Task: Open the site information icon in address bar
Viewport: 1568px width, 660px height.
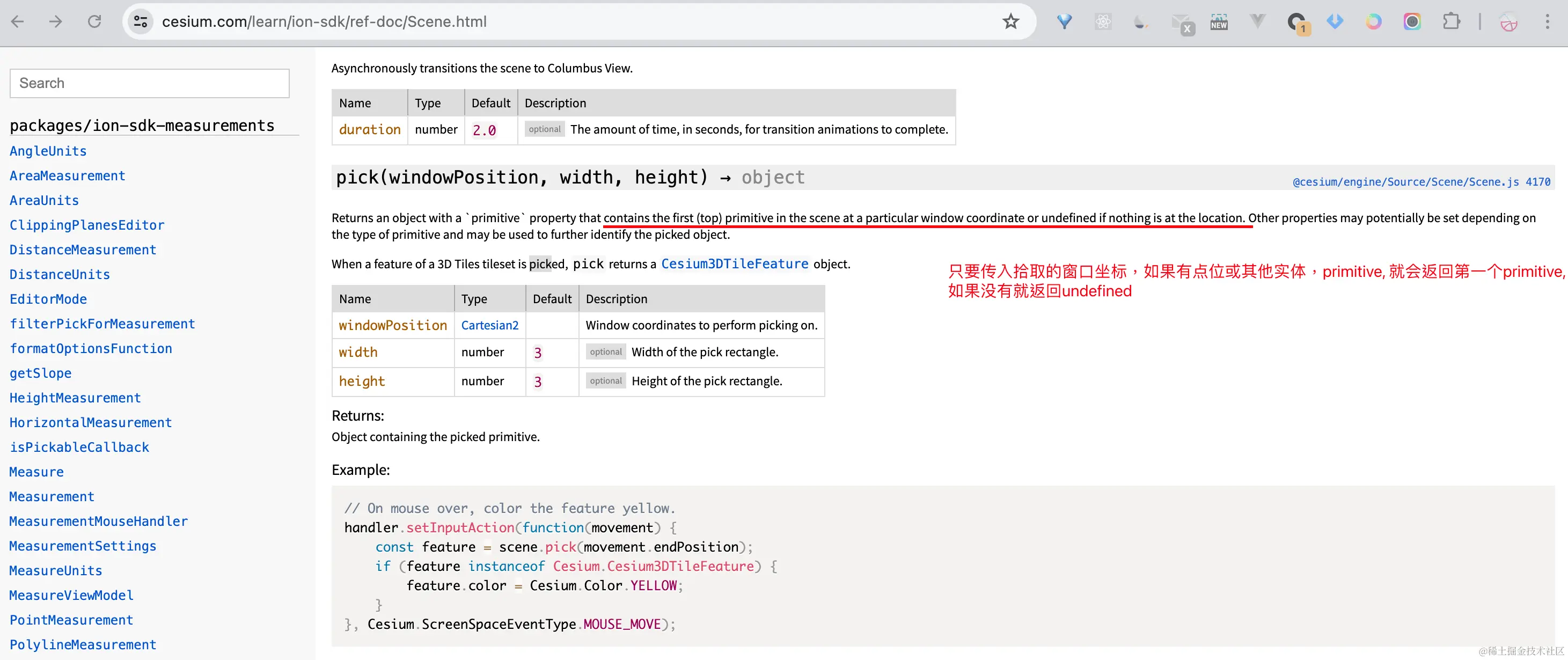Action: tap(141, 22)
